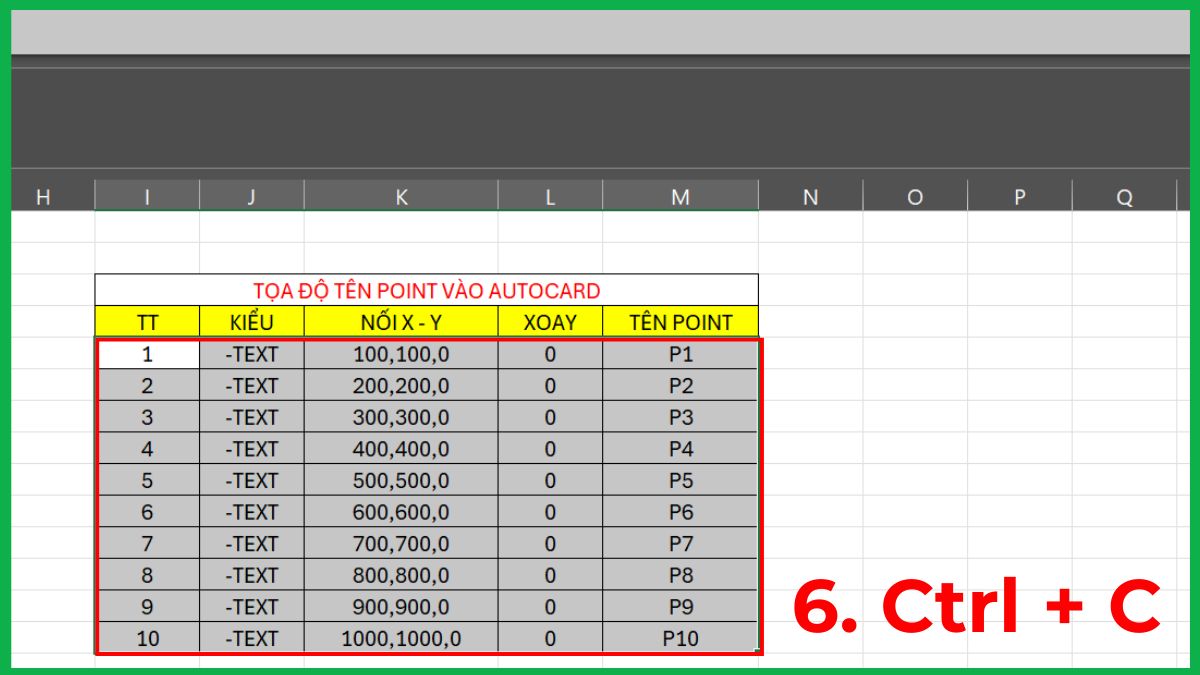Click the XOAY header cell
The width and height of the screenshot is (1200, 675).
coord(549,322)
